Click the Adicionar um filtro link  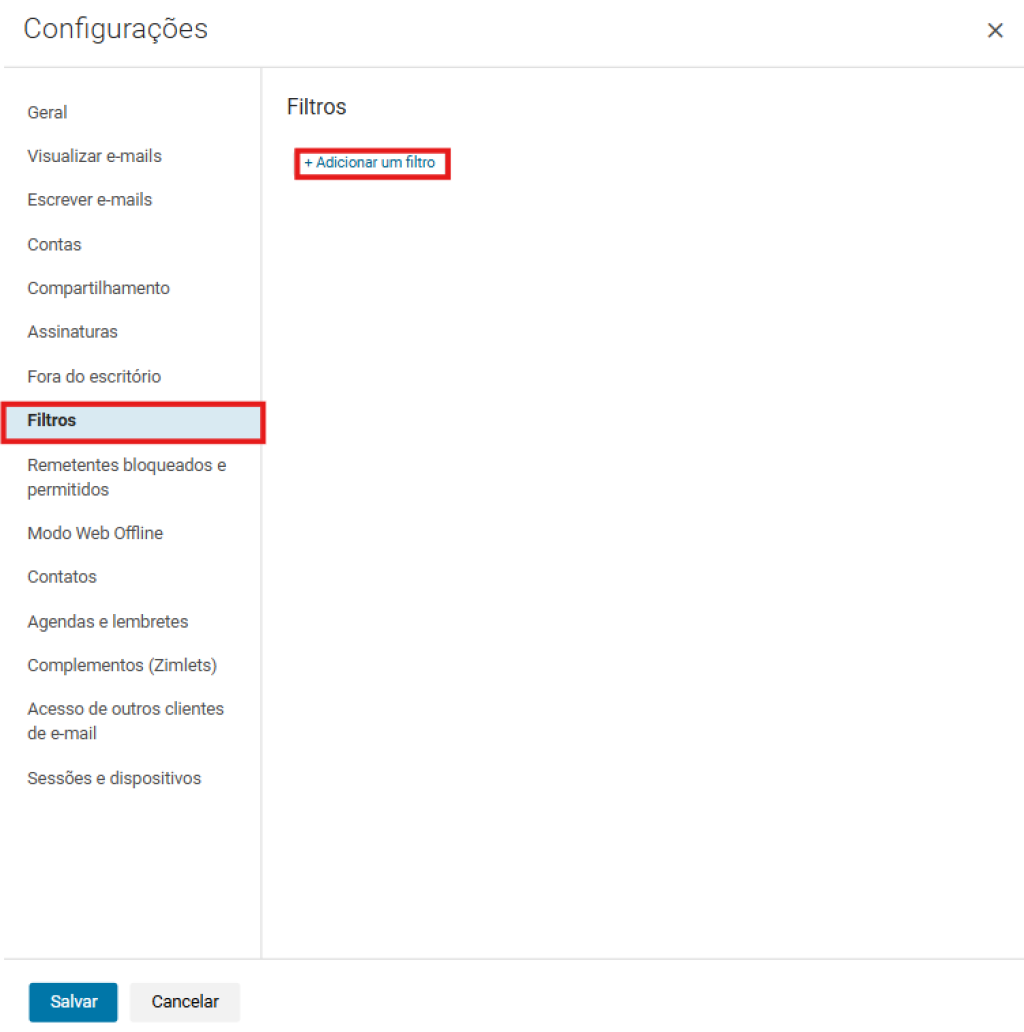[370, 162]
